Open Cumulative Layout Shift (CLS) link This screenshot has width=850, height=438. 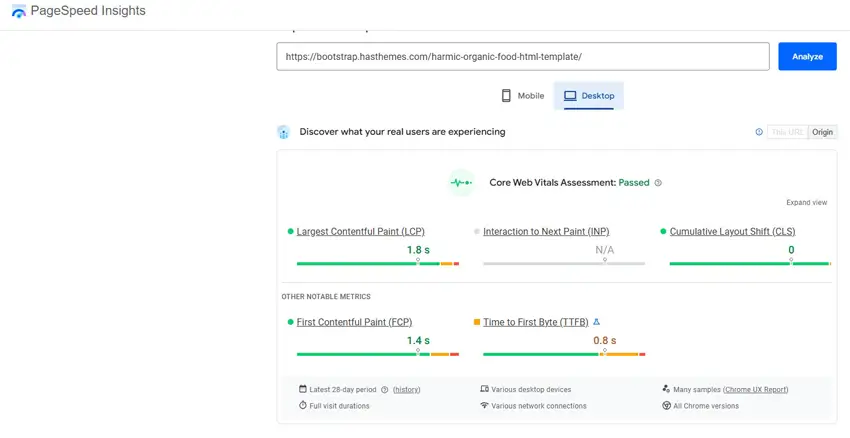[x=732, y=231]
